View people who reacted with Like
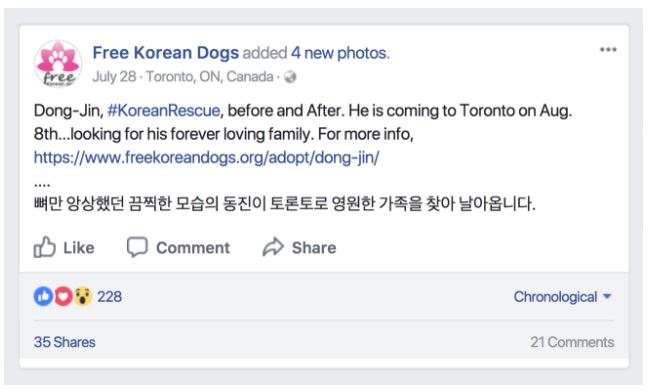This screenshot has height=391, width=651. (x=43, y=296)
